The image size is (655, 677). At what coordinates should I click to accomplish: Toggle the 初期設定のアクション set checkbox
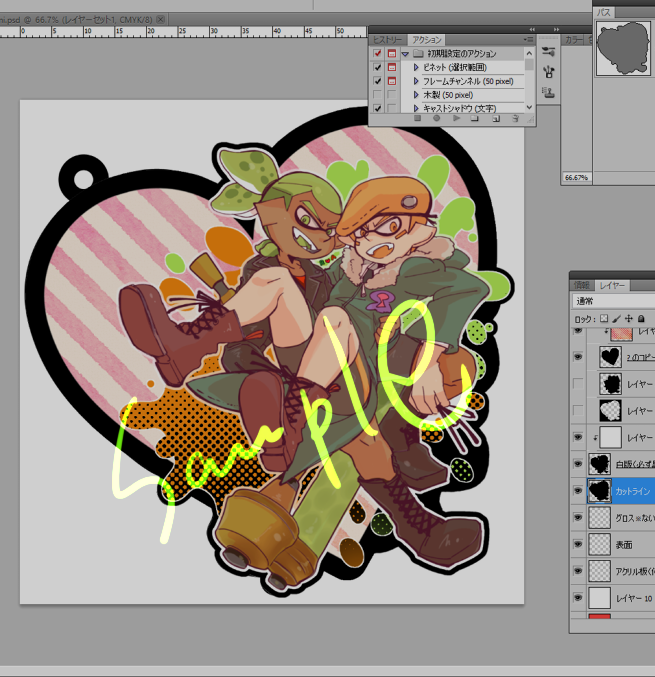pyautogui.click(x=378, y=54)
